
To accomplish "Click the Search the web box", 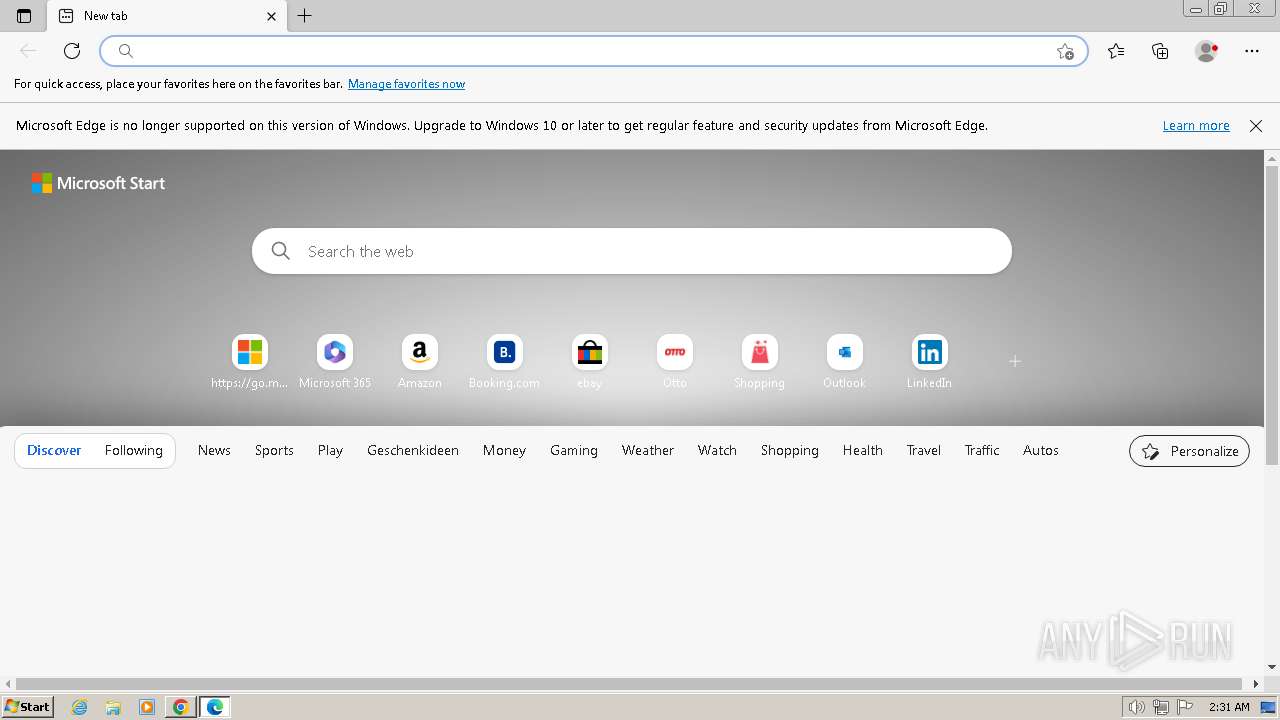I will 632,251.
